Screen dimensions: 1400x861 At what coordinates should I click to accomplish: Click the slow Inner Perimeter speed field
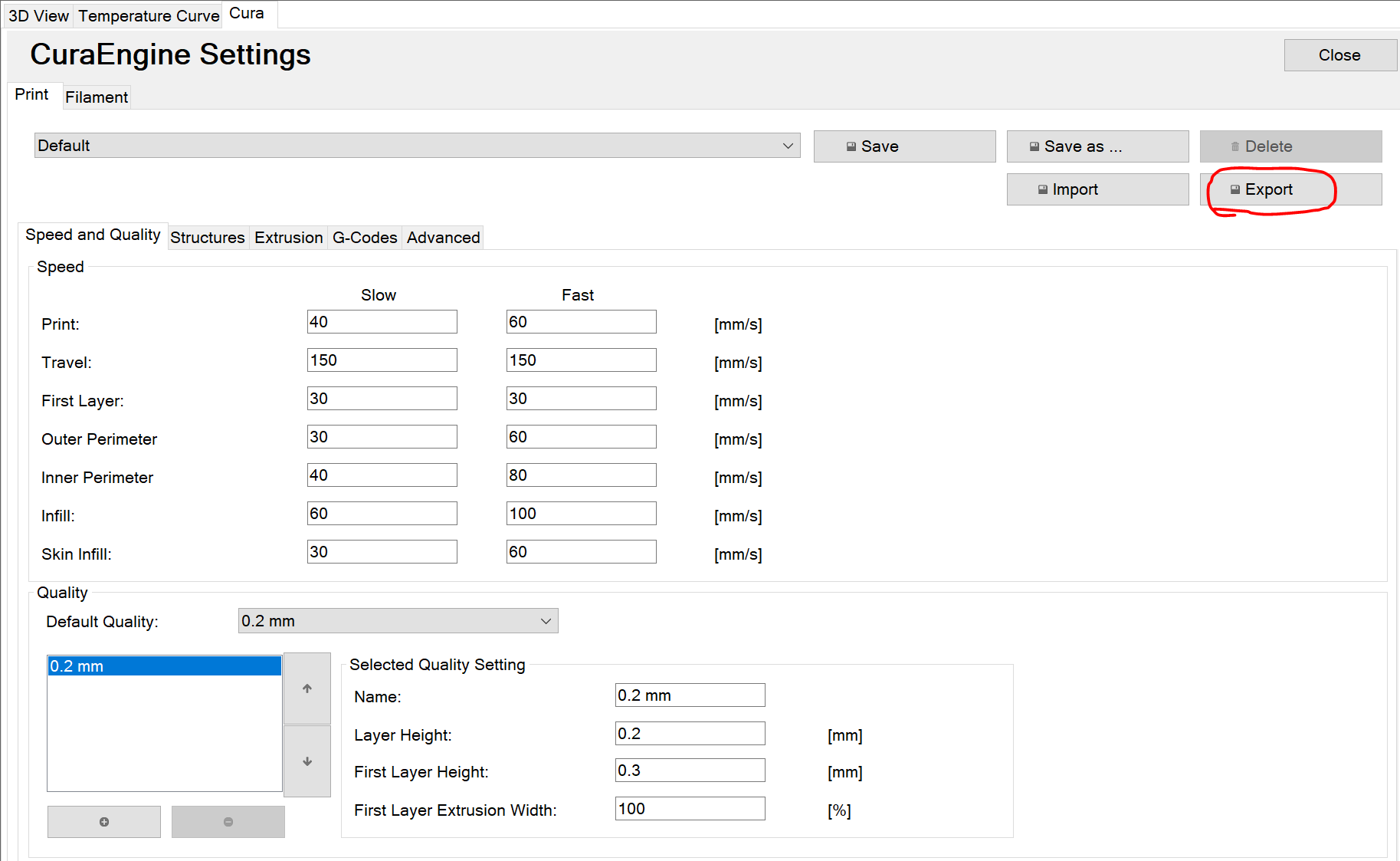coord(382,475)
